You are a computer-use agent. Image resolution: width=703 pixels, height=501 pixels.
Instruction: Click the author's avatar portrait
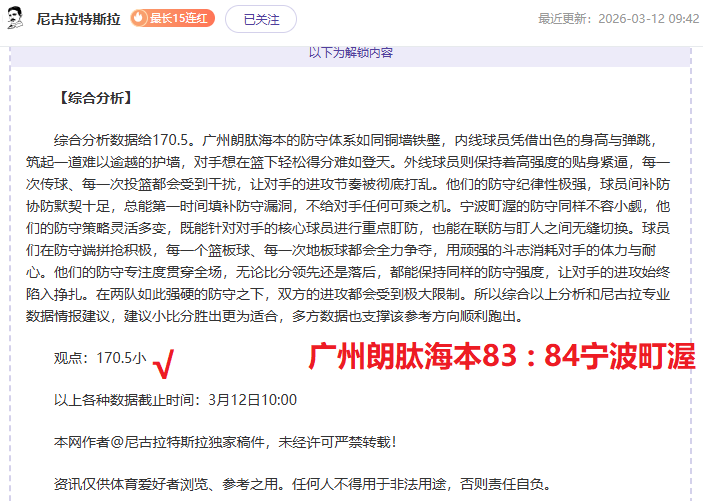17,18
